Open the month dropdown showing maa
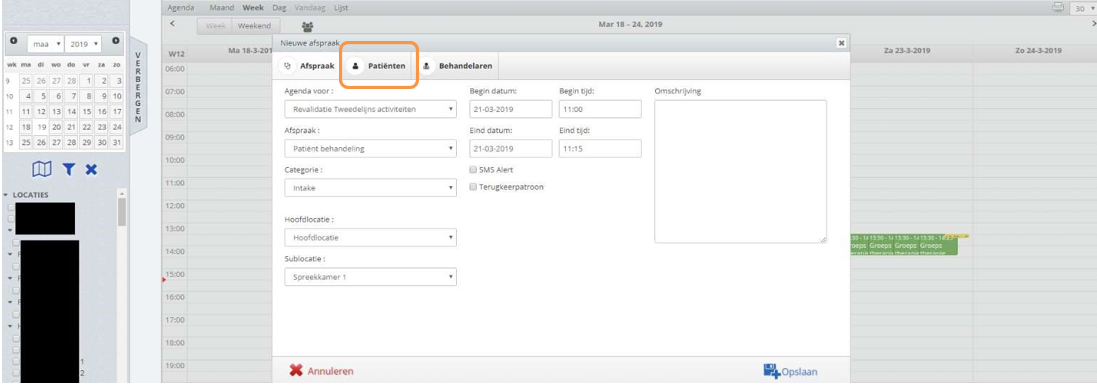The image size is (1097, 386). click(x=45, y=44)
